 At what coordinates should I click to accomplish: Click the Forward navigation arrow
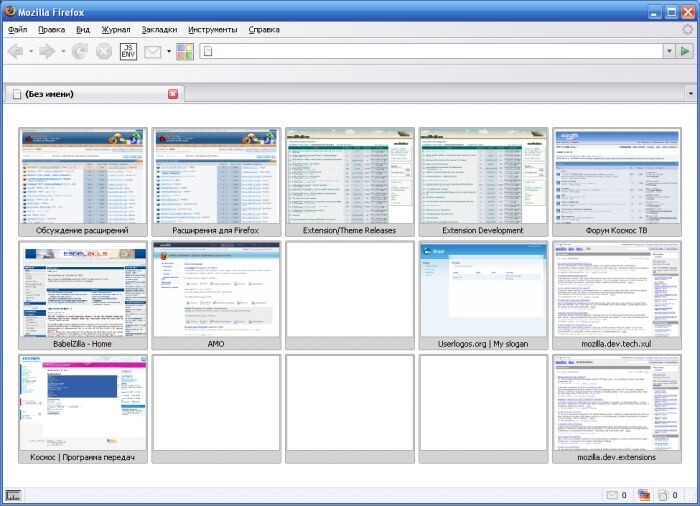(x=47, y=51)
